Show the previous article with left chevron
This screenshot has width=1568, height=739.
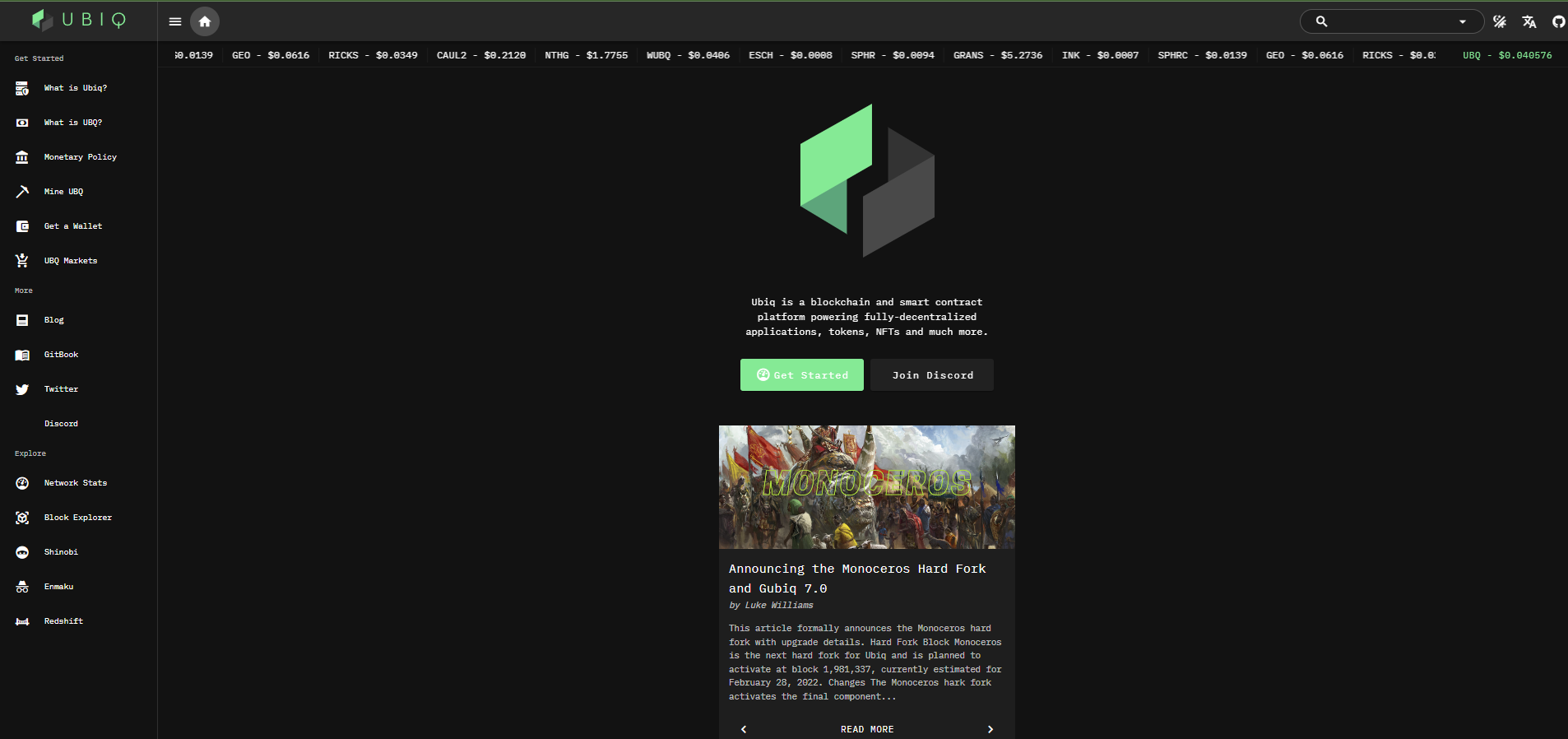[744, 730]
